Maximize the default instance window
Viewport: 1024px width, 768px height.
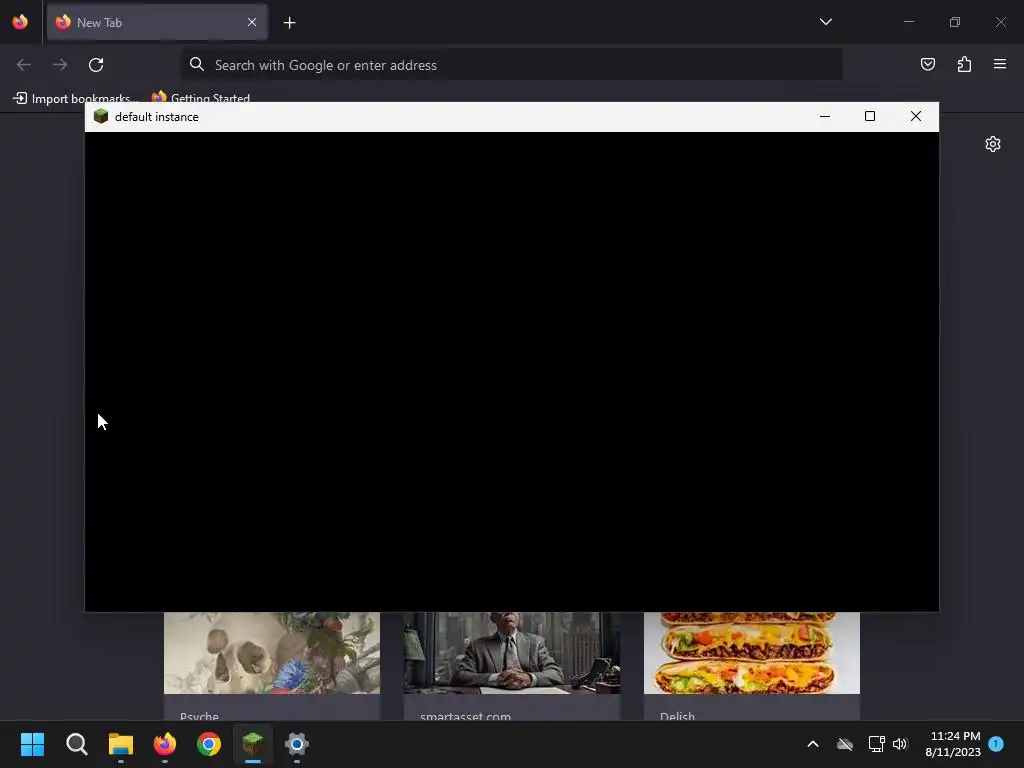[x=870, y=116]
